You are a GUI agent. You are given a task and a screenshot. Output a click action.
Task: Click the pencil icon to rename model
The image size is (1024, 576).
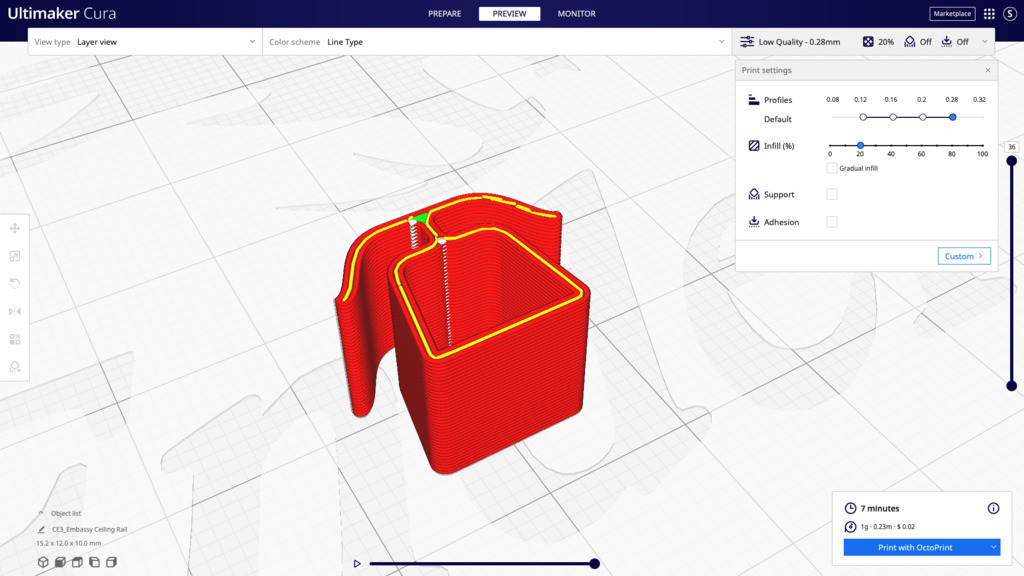41,529
